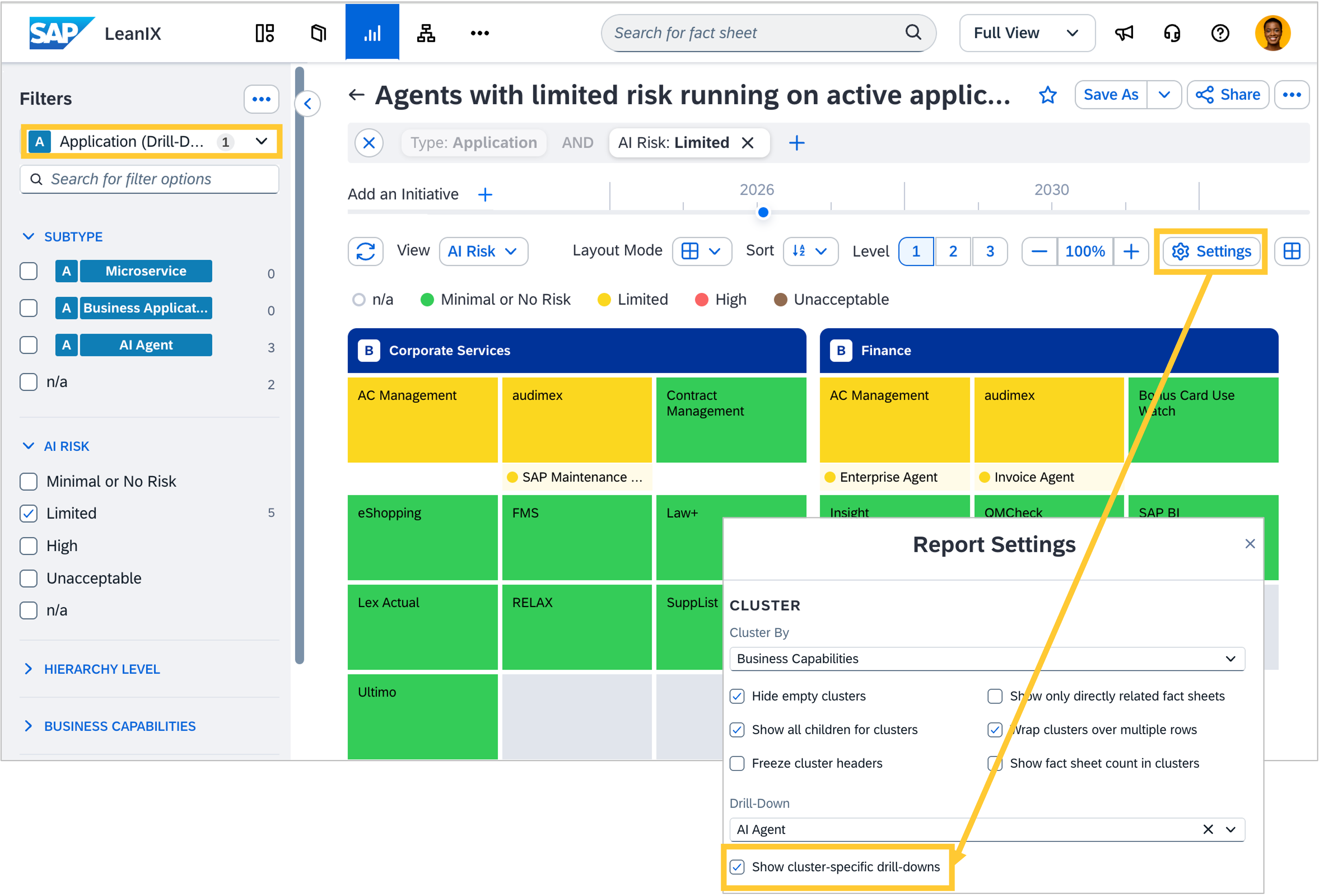This screenshot has height=896, width=1320.
Task: Open report Settings
Action: [1212, 251]
